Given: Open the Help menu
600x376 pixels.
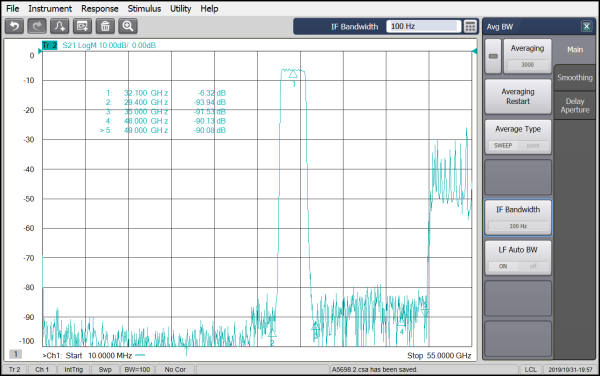Looking at the screenshot, I should (209, 8).
